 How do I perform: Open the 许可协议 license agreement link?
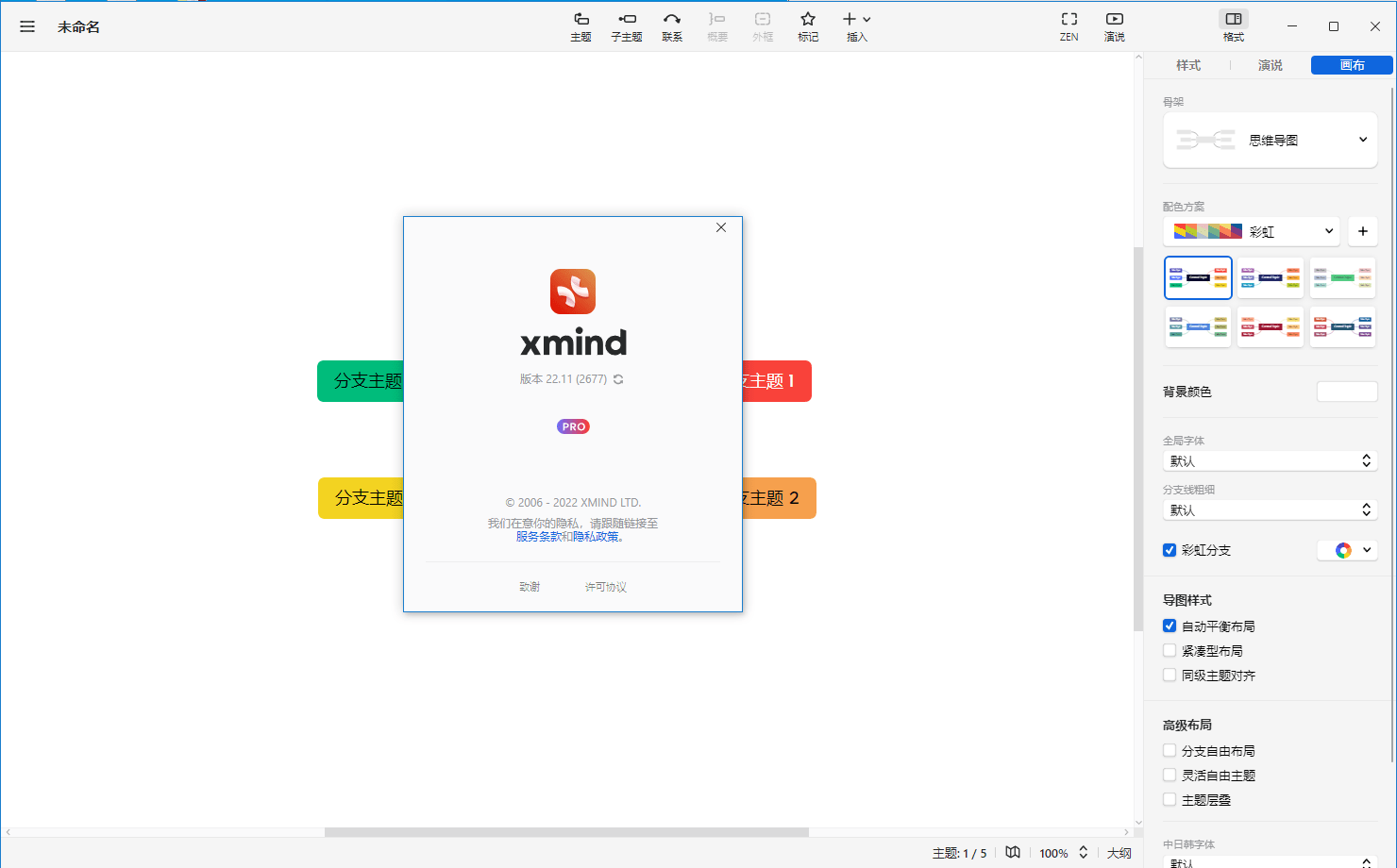[x=605, y=586]
